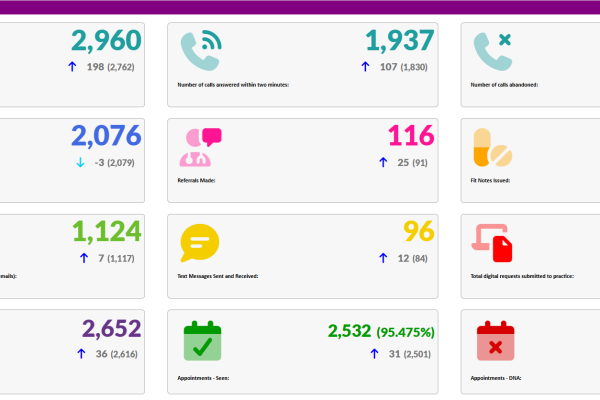This screenshot has width=600, height=400.
Task: Select the 'Number of calls answered within two minutes' label
Action: click(x=233, y=86)
